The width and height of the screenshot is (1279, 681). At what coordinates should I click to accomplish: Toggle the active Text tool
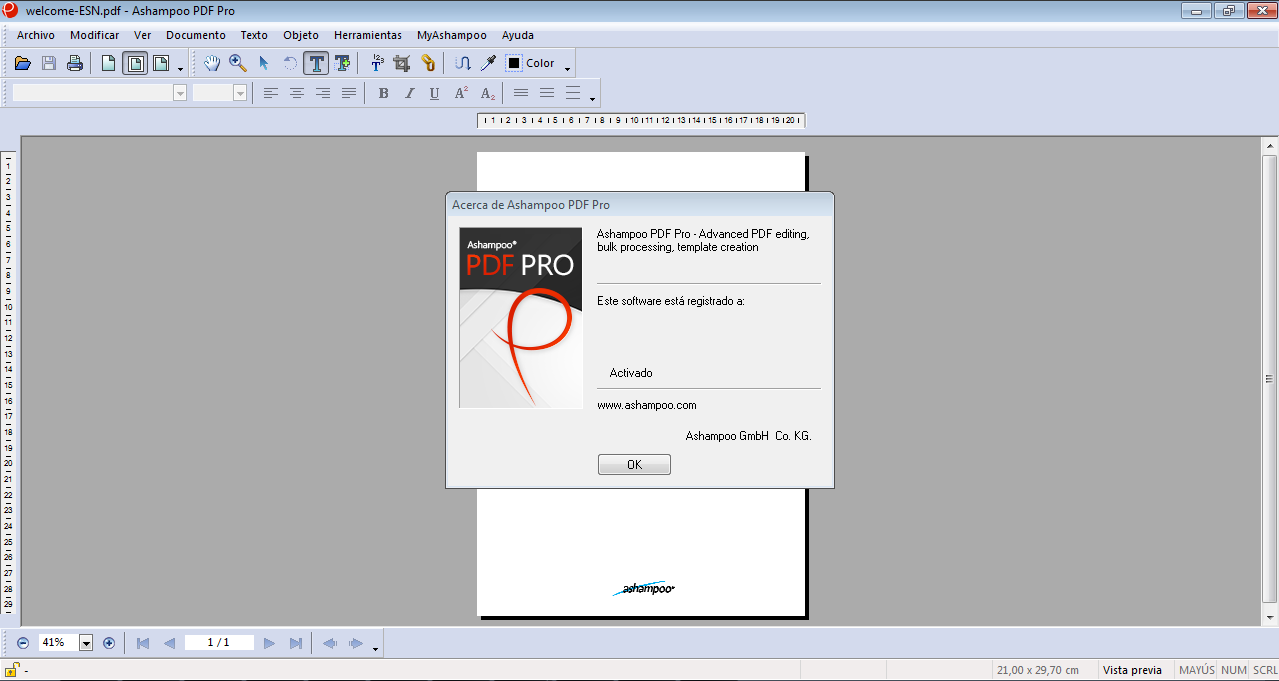pos(316,63)
